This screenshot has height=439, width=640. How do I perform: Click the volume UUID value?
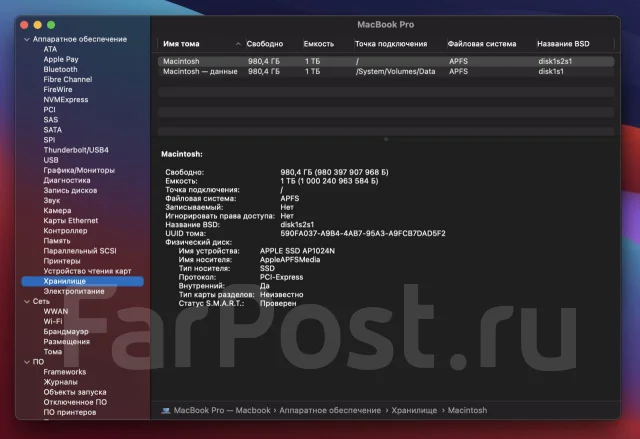pos(363,233)
